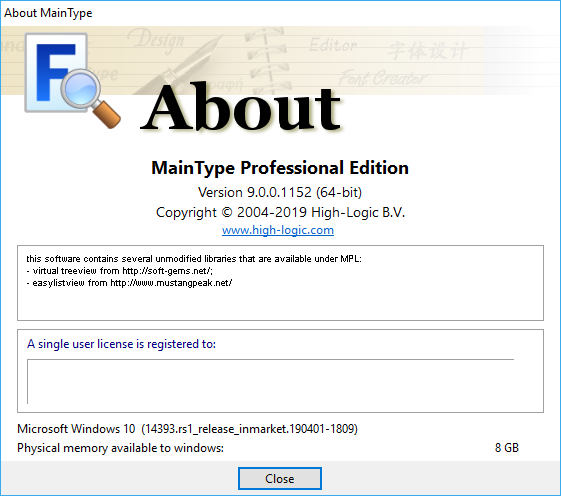
Task: Click the 'Version 9.0.0.1152 (64-bit)' text
Action: pos(280,193)
